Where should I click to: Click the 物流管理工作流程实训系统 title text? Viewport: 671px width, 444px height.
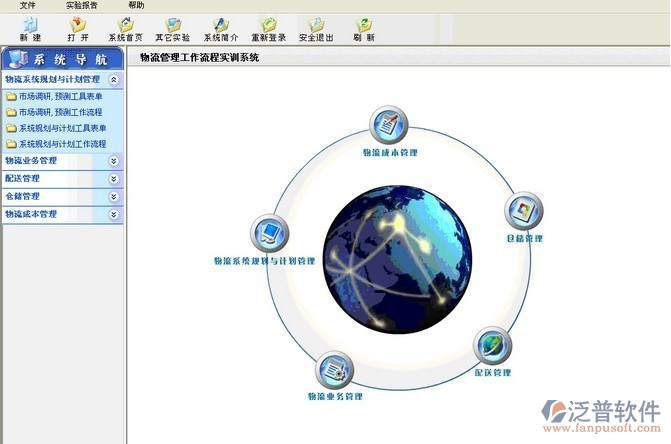tap(199, 58)
